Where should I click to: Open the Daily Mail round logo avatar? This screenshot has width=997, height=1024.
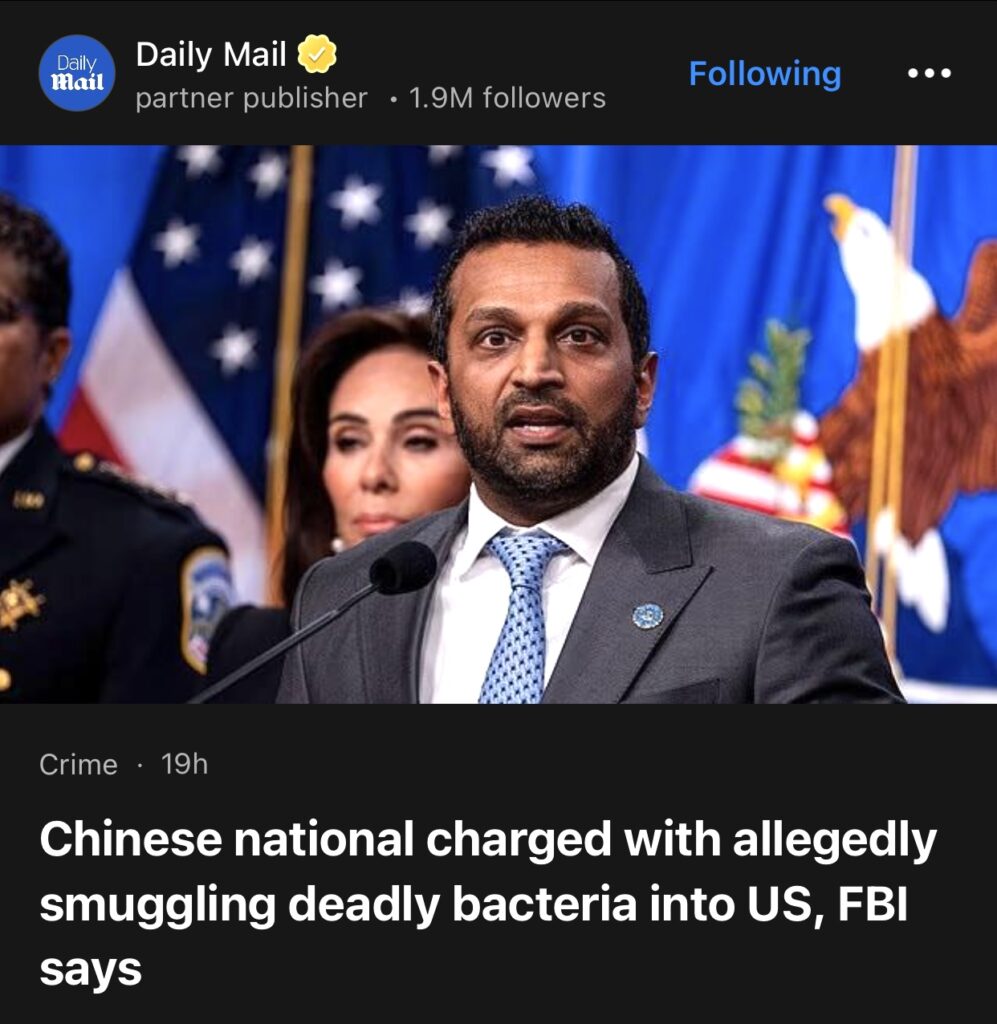point(77,72)
